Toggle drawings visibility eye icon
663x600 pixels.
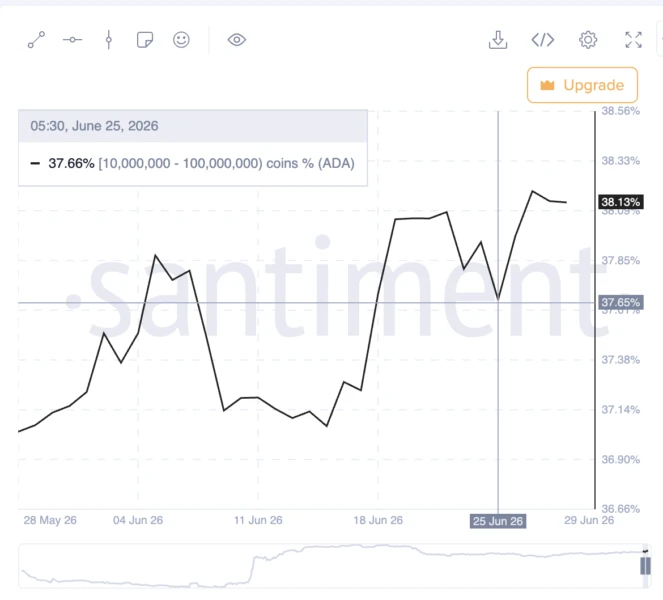tap(237, 40)
